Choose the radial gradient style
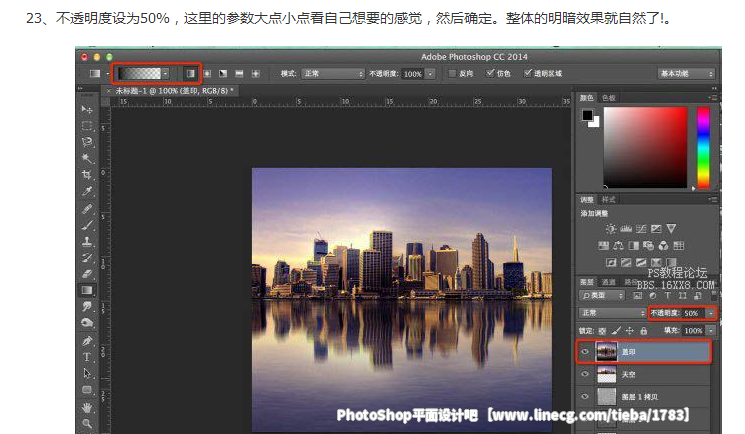The height and width of the screenshot is (434, 745). point(207,74)
